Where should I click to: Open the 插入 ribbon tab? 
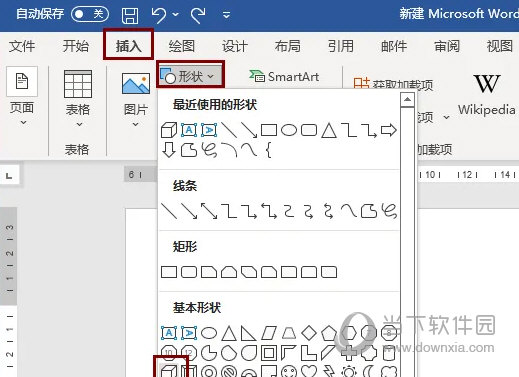(129, 46)
